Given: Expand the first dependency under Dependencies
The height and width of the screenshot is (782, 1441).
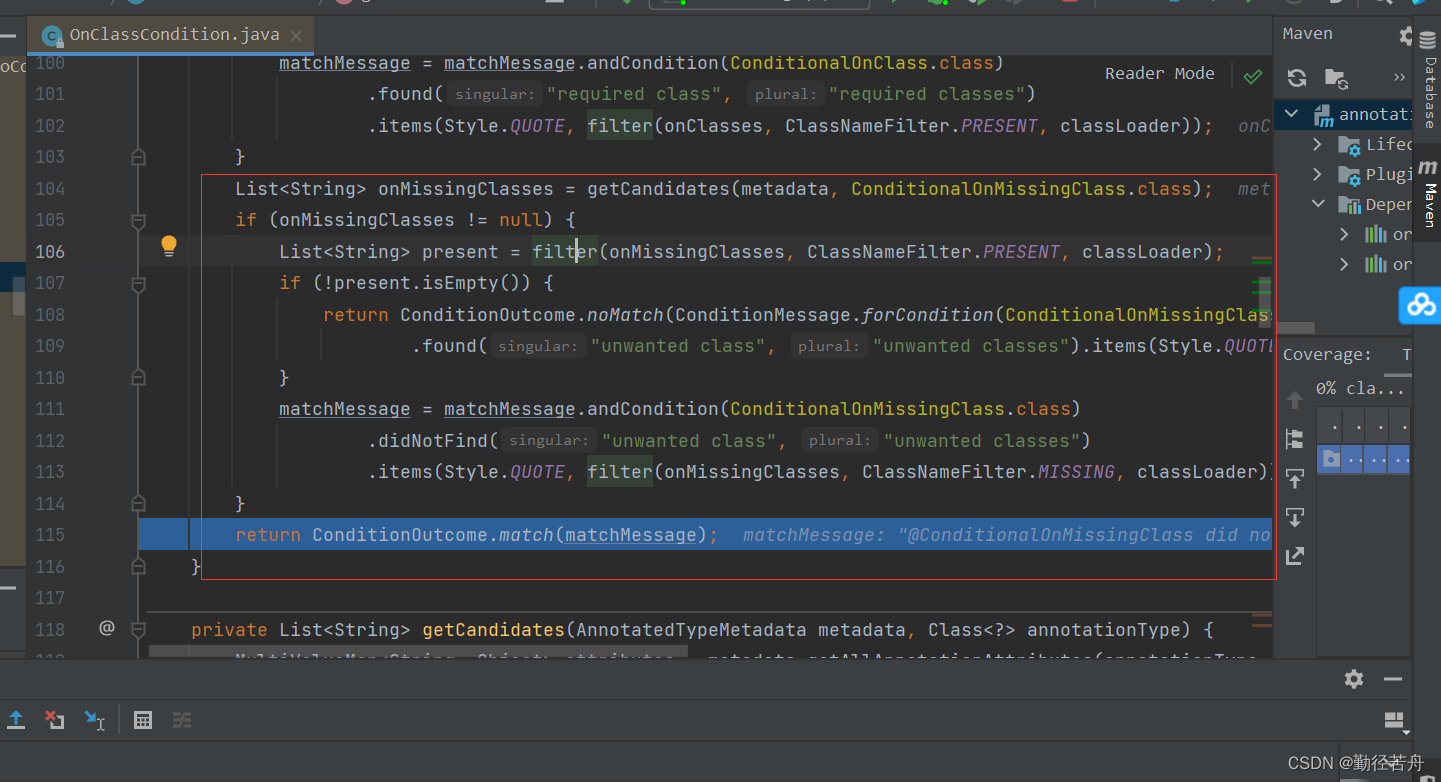Looking at the screenshot, I should click(1345, 234).
